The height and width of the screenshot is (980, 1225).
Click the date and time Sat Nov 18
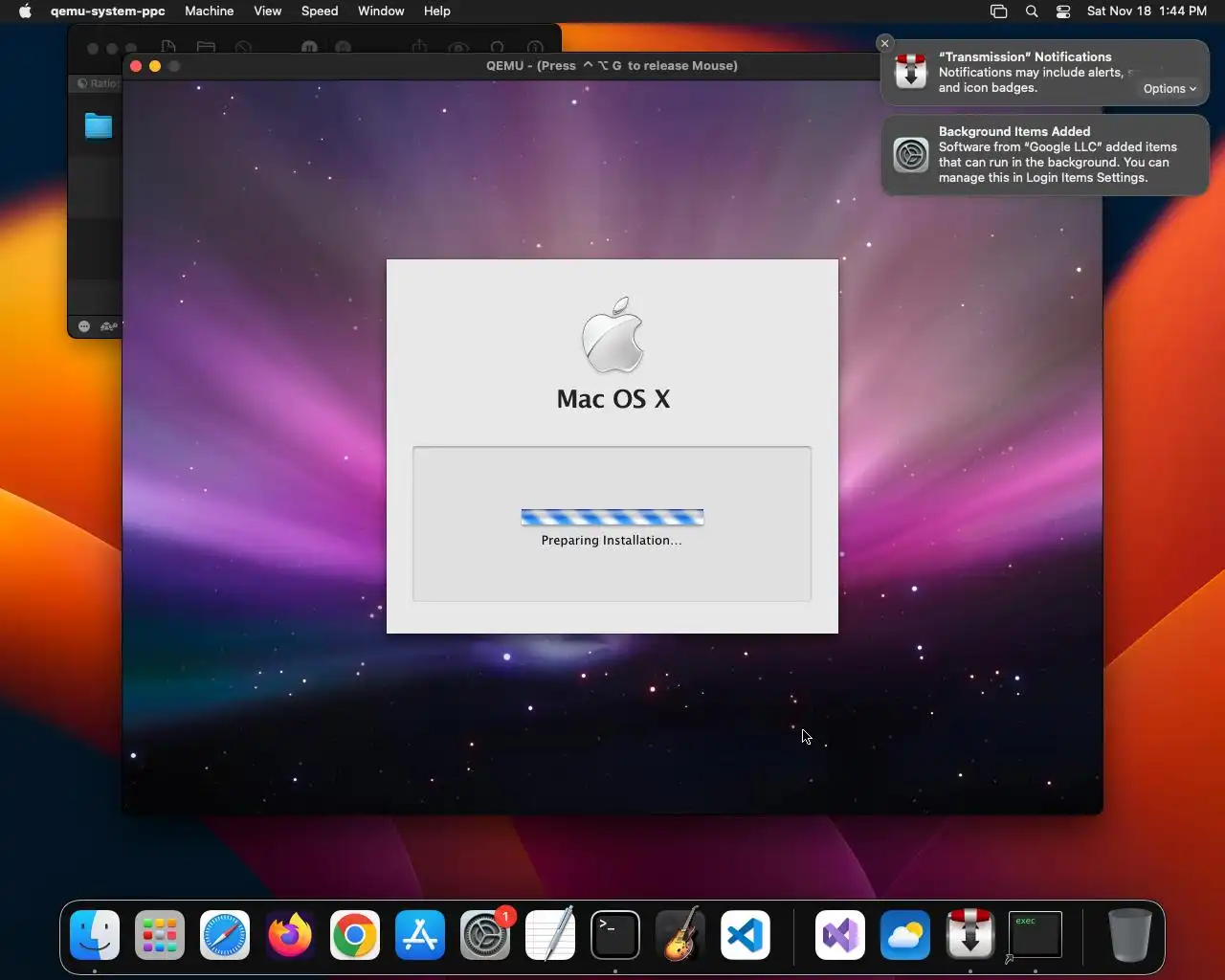[x=1147, y=11]
